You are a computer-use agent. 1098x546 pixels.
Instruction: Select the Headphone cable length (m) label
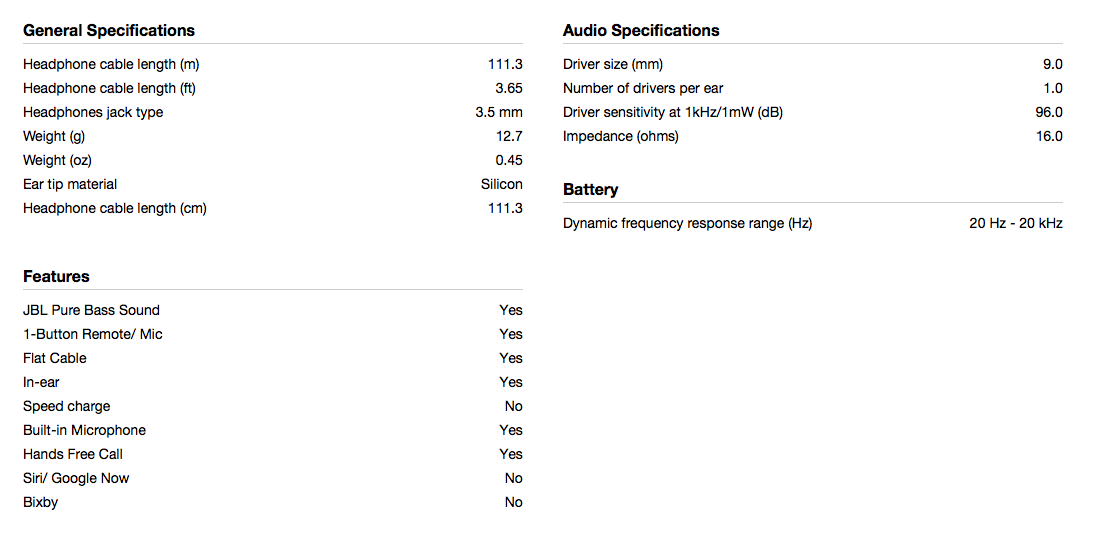point(111,64)
